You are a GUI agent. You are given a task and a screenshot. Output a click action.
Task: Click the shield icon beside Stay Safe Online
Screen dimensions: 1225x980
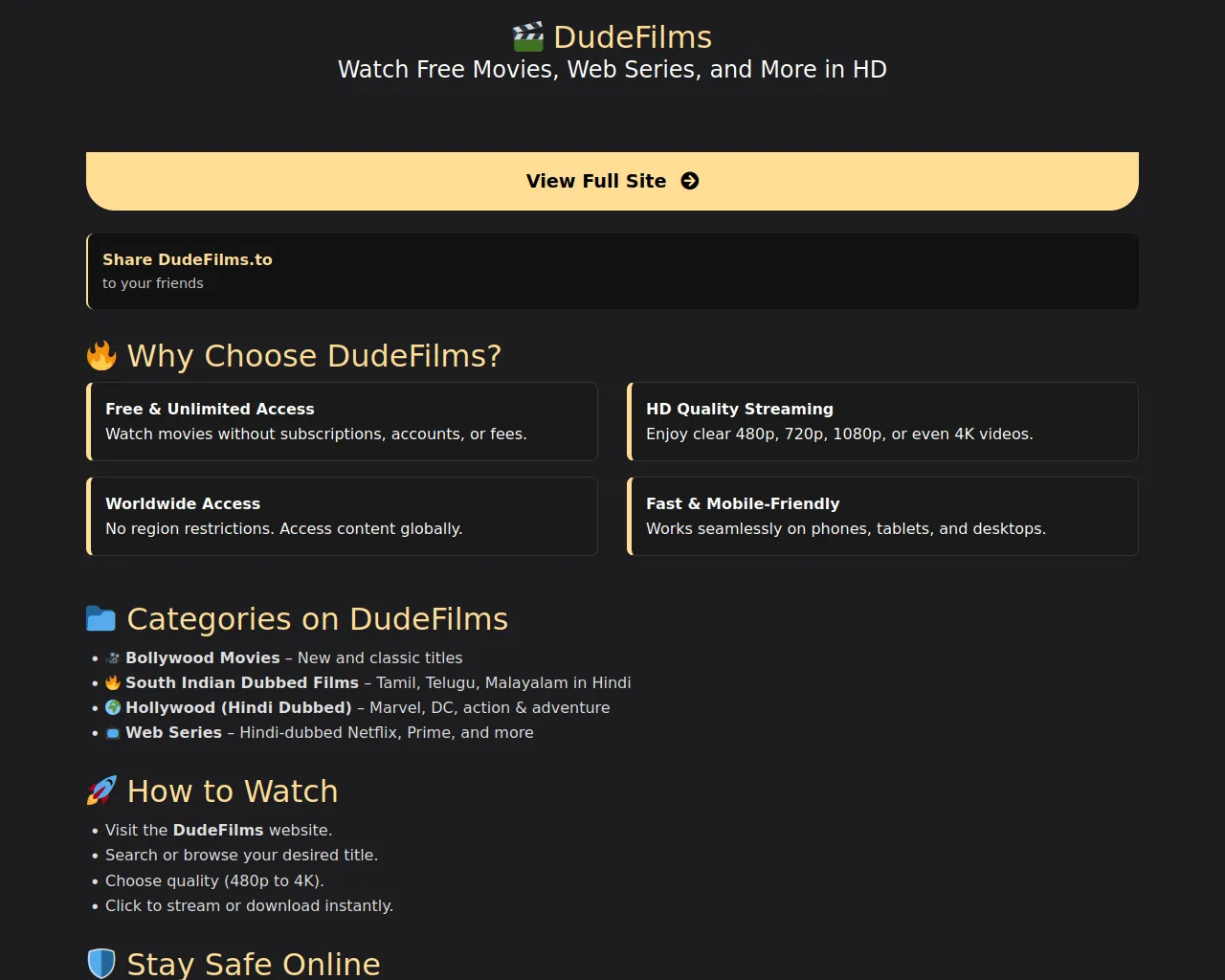101,964
